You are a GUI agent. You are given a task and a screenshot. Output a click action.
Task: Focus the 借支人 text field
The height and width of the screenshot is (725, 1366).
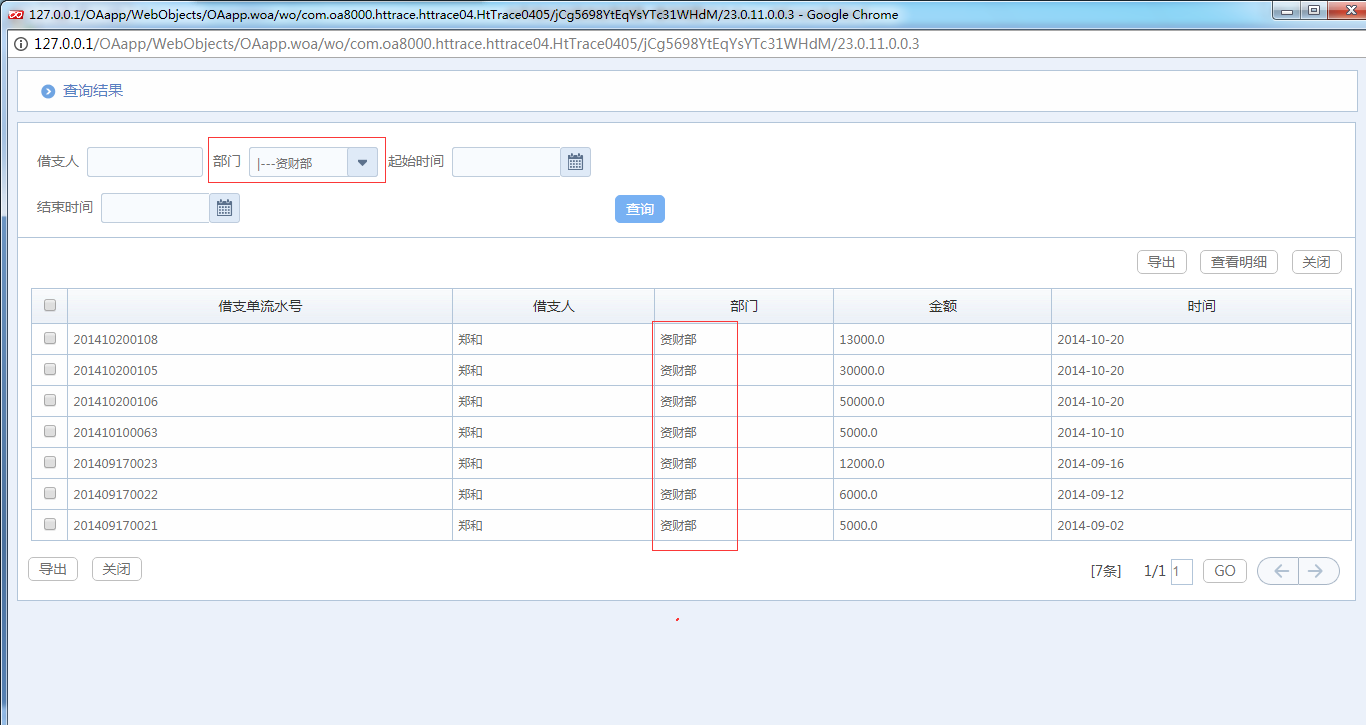tap(145, 162)
